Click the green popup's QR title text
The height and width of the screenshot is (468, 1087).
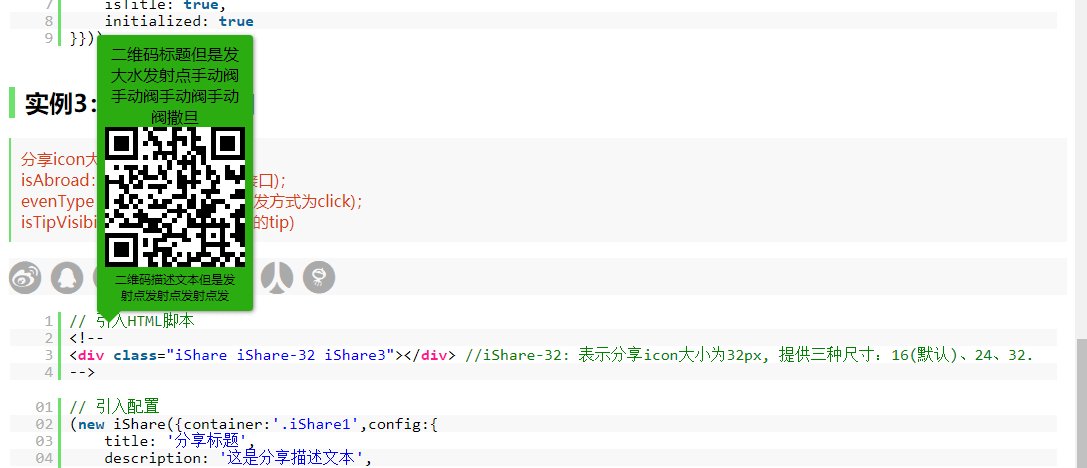coord(175,86)
